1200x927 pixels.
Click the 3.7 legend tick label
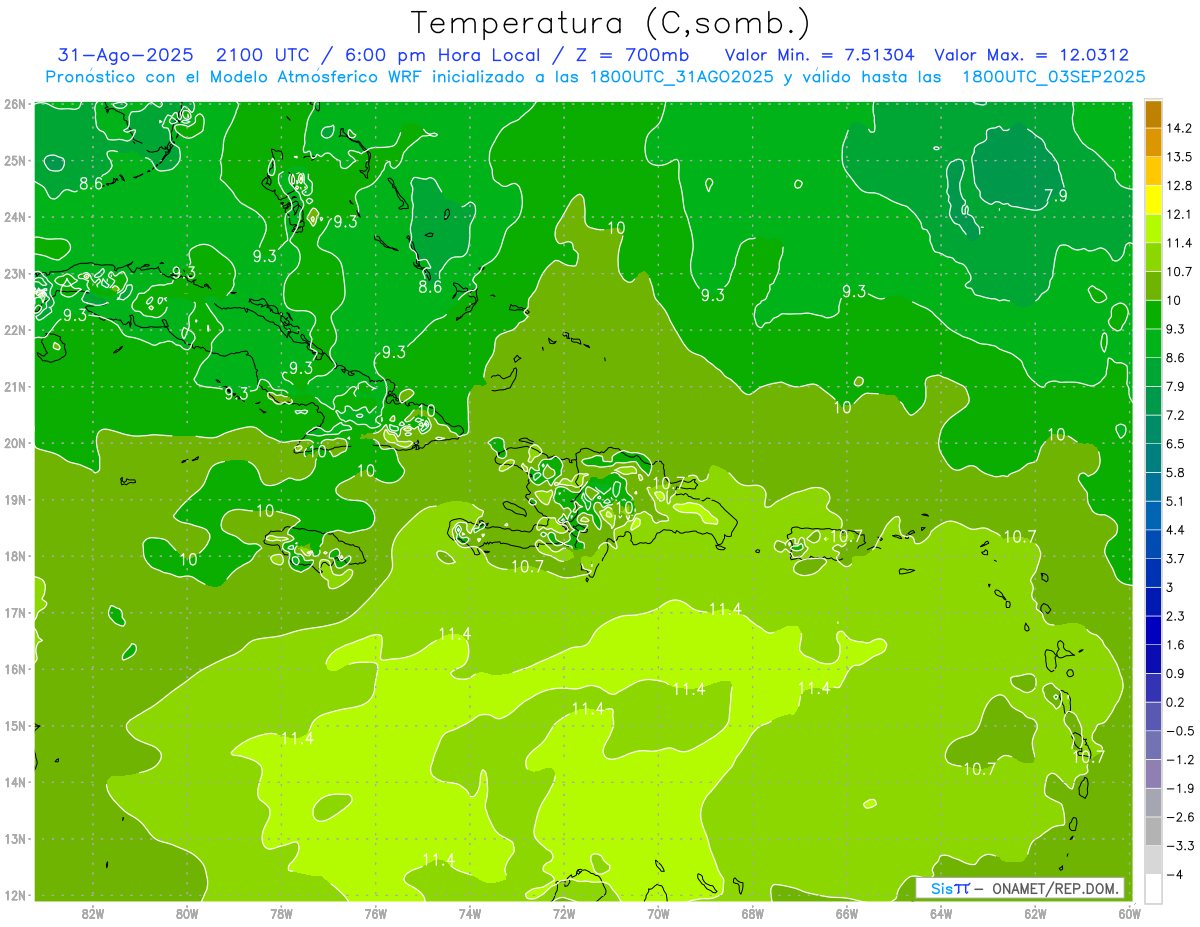tap(1177, 558)
